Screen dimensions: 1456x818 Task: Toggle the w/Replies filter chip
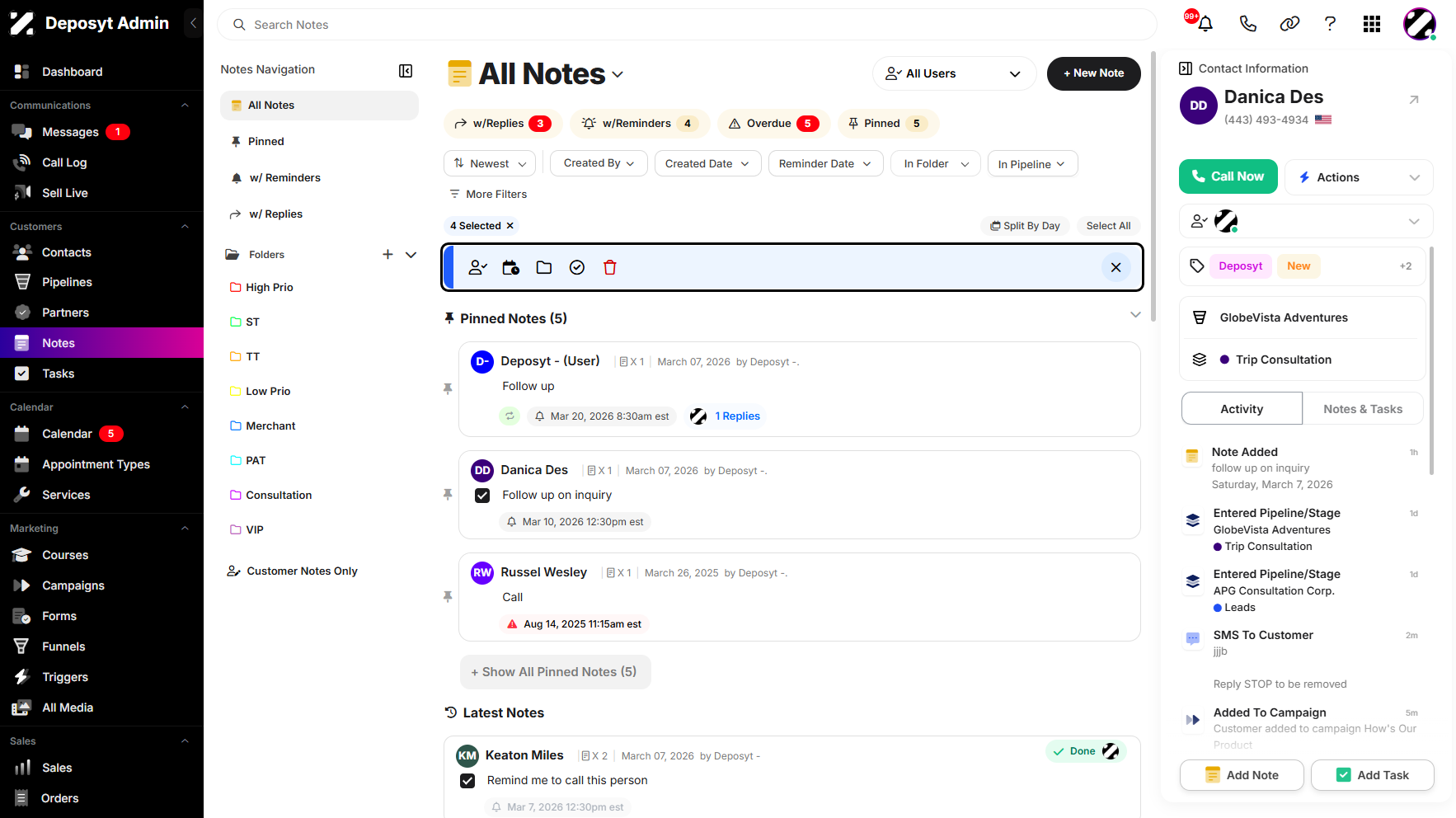click(503, 124)
